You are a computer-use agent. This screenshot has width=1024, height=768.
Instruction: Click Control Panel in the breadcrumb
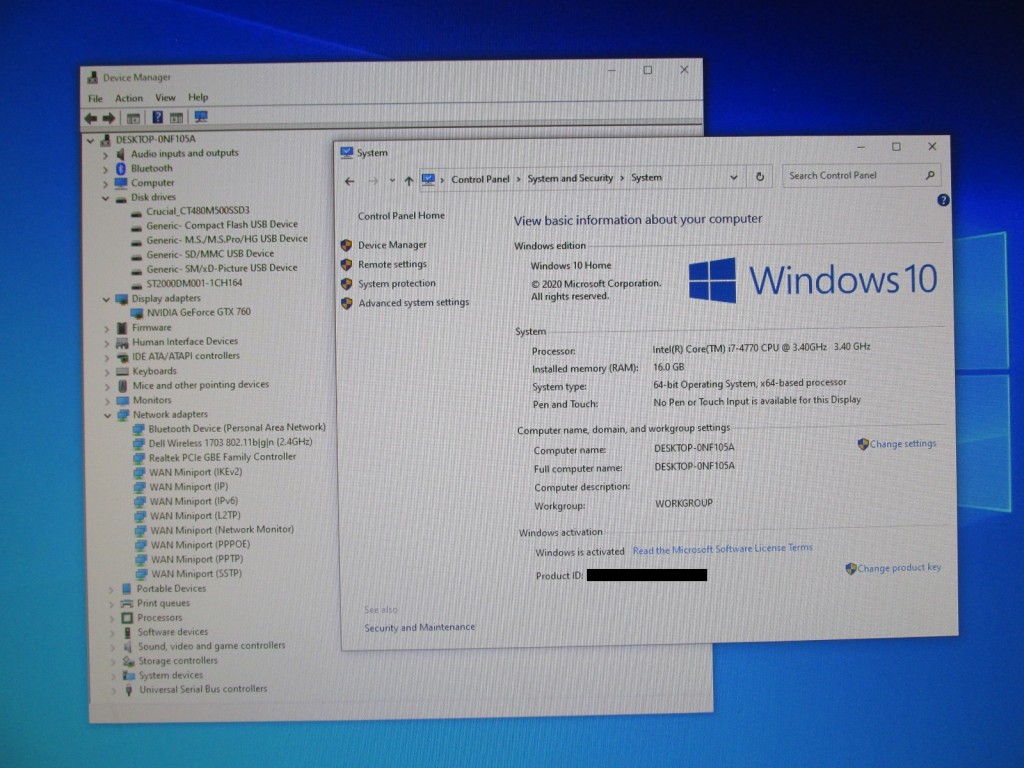pos(480,179)
